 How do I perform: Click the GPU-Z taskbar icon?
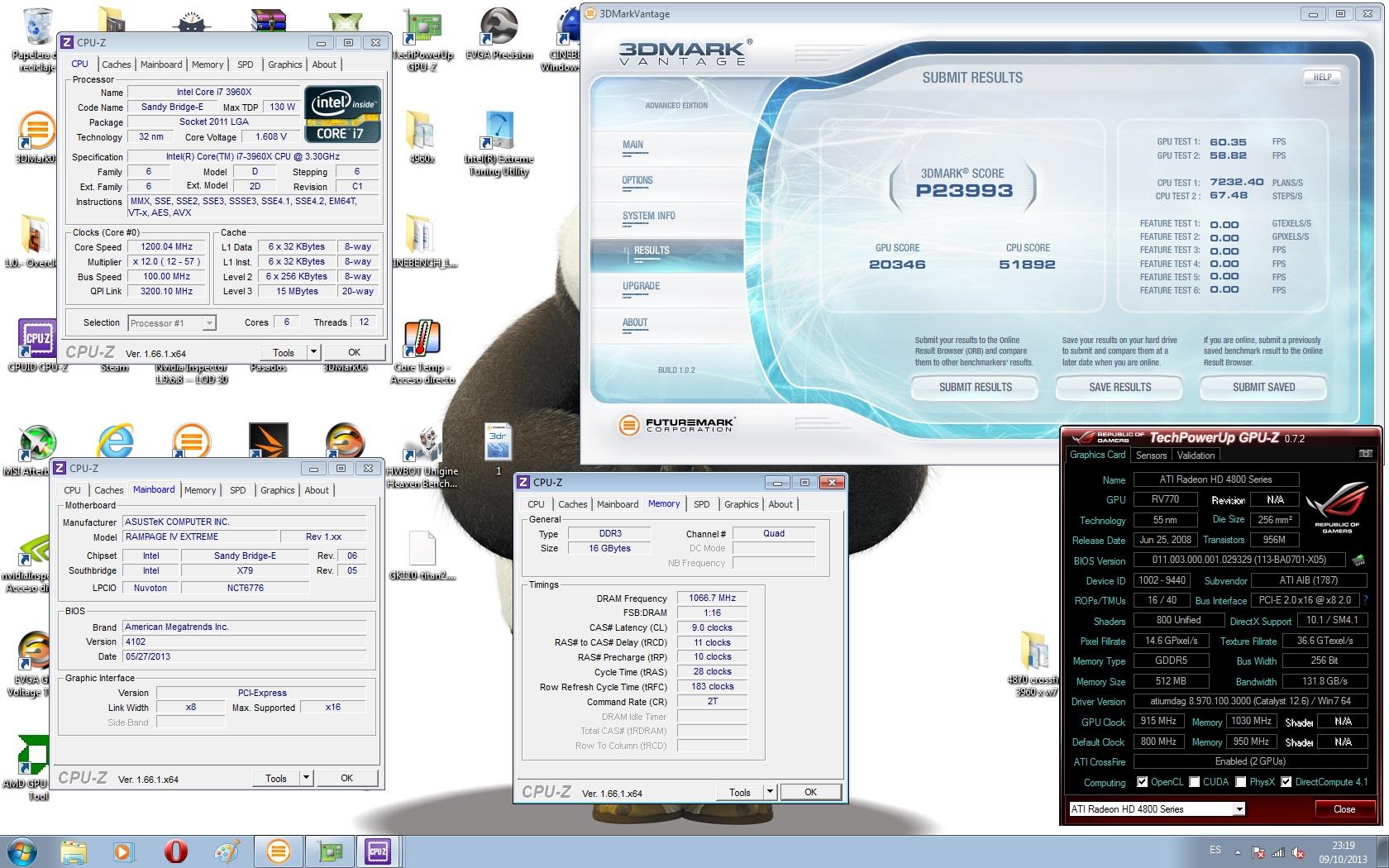(330, 851)
